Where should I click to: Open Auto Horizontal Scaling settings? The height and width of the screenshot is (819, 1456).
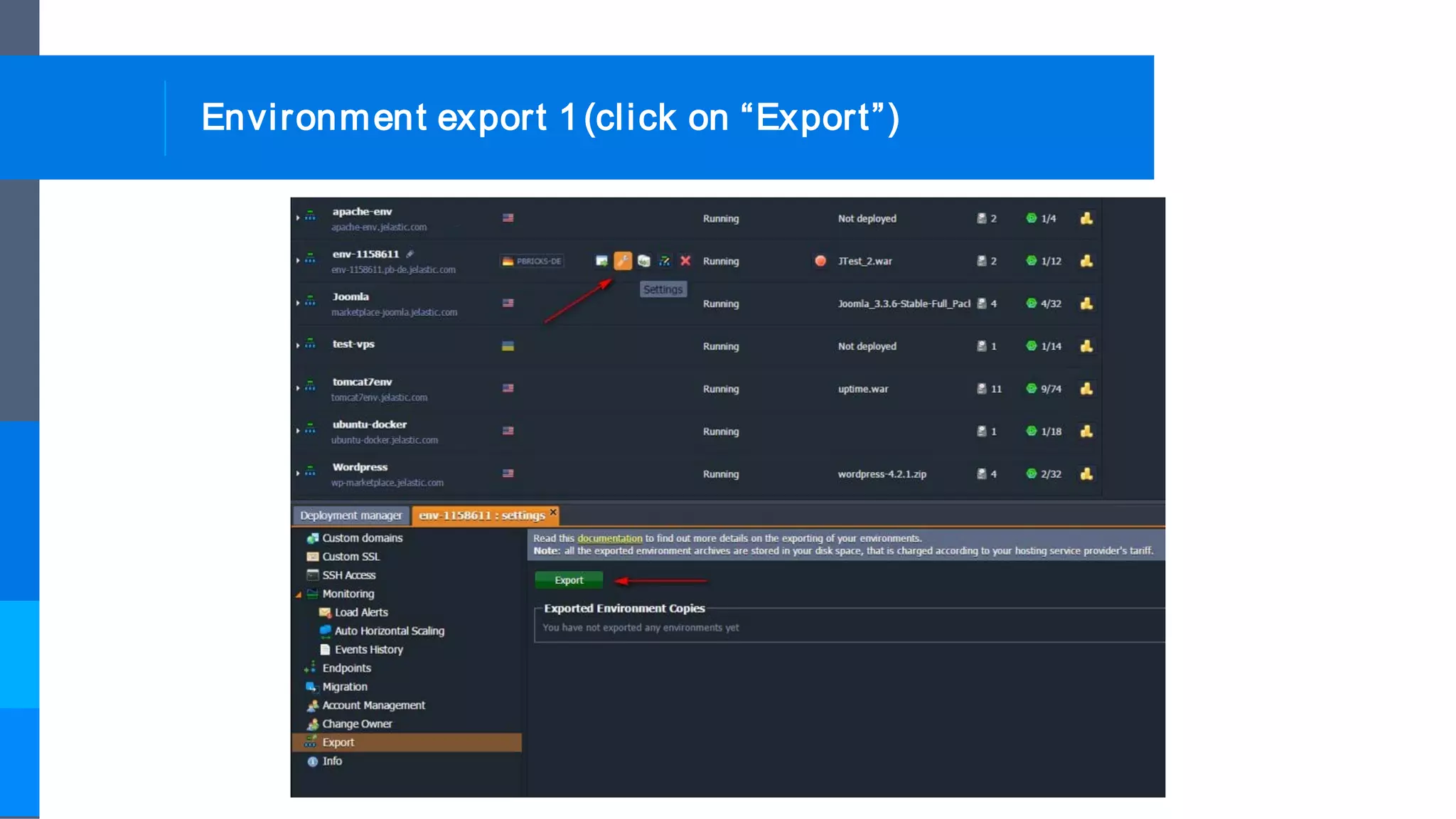(389, 631)
